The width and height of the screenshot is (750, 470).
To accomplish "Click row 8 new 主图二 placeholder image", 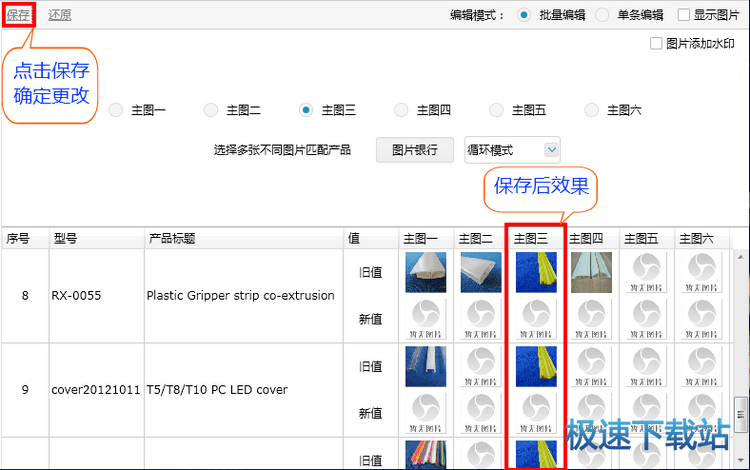I will 481,319.
